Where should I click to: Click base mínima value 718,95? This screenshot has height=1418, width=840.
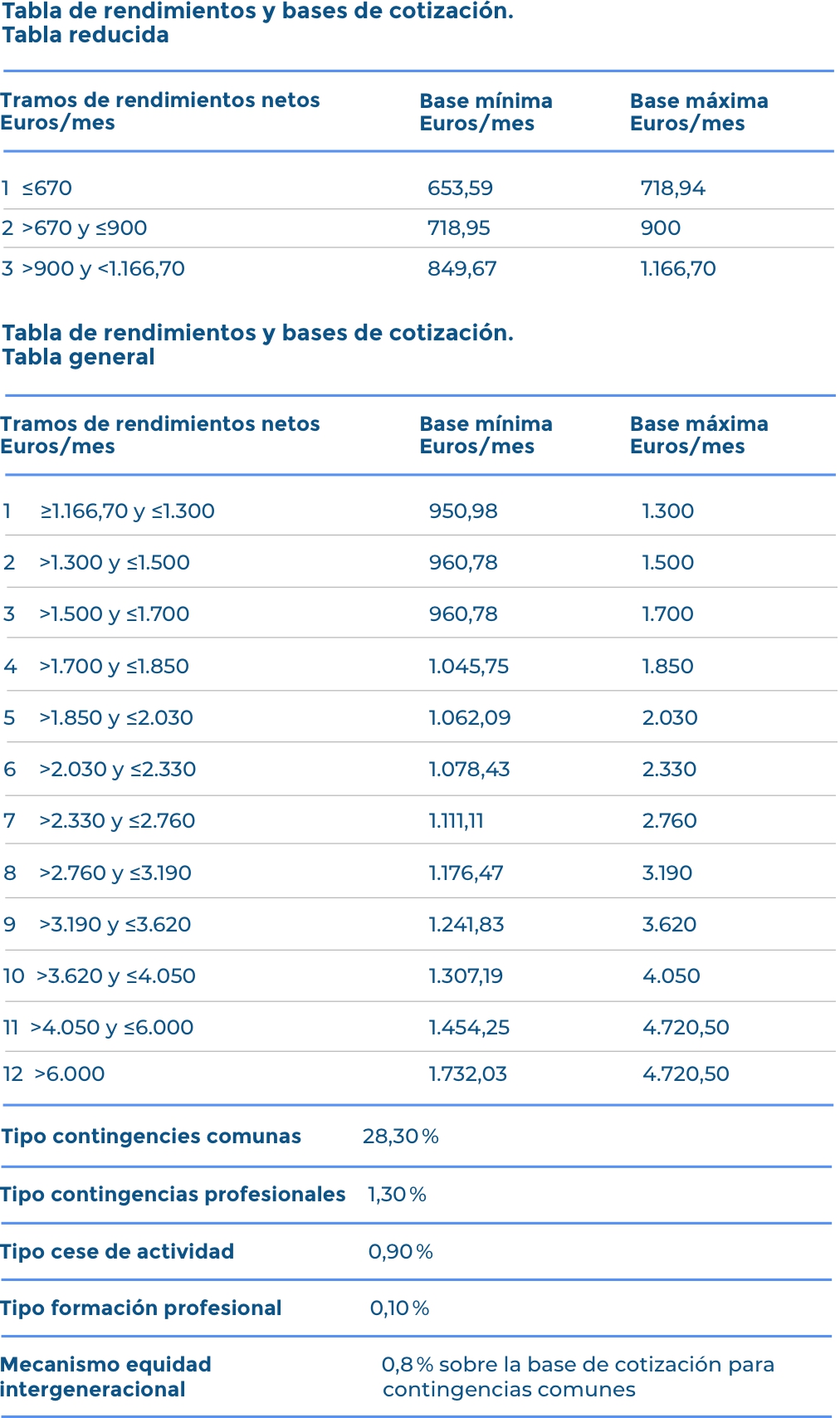click(459, 228)
